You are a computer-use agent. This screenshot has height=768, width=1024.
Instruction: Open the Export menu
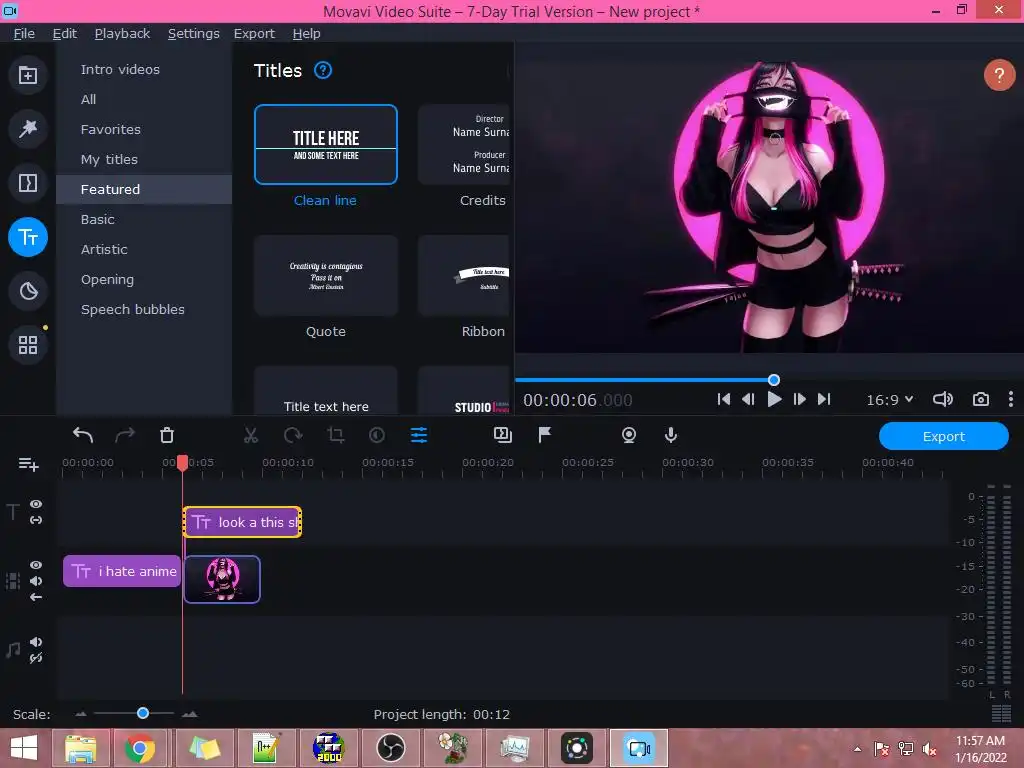(254, 33)
